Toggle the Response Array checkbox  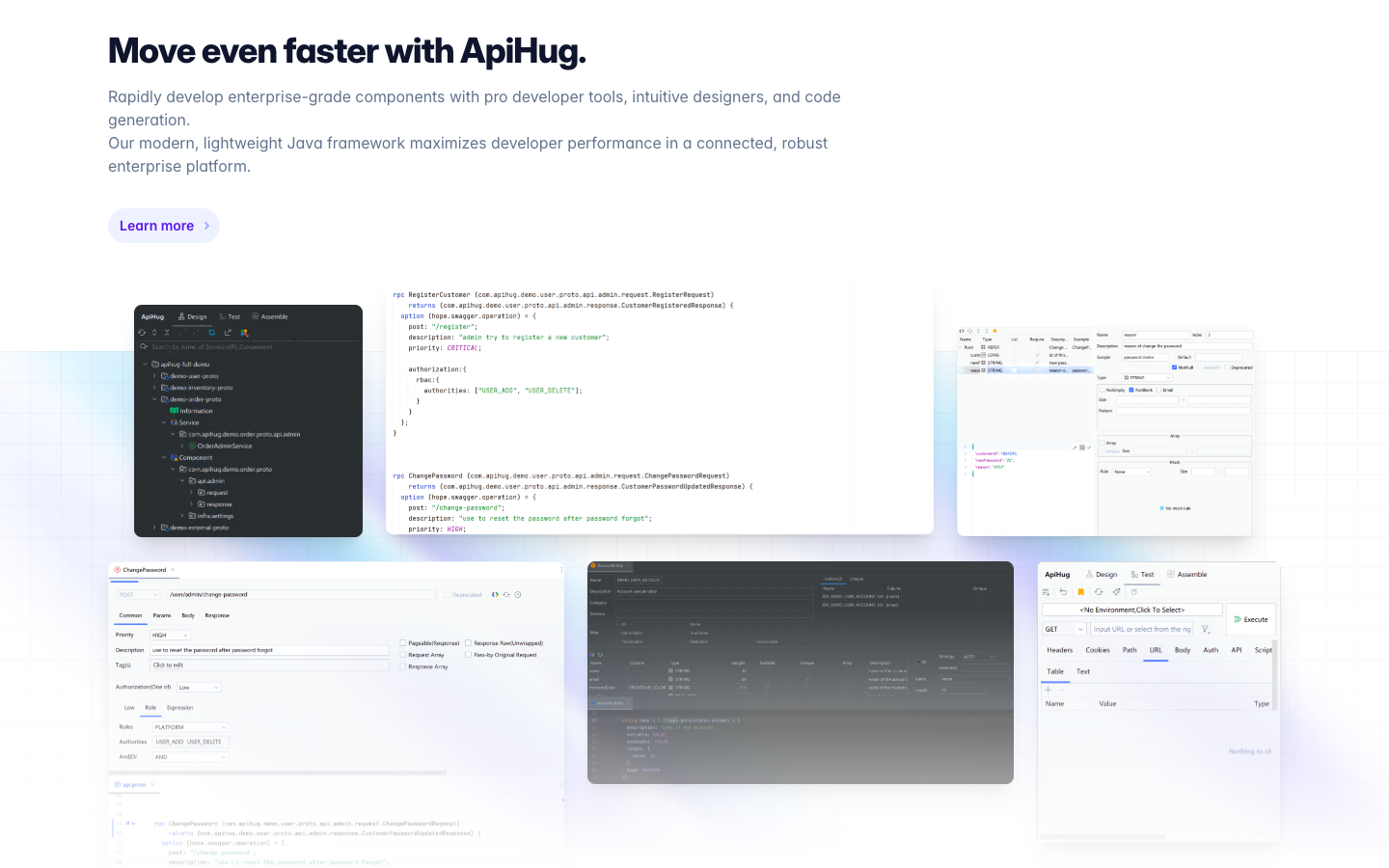[403, 666]
